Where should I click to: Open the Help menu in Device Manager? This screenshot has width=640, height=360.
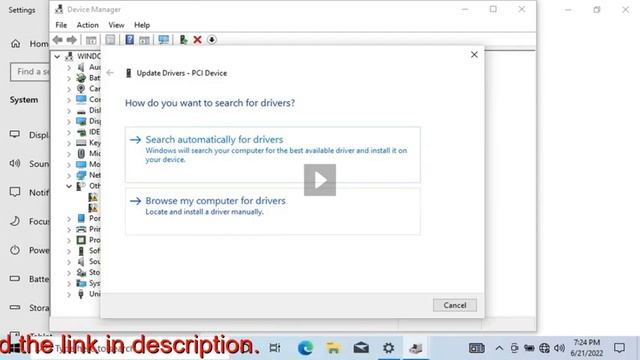tap(142, 25)
